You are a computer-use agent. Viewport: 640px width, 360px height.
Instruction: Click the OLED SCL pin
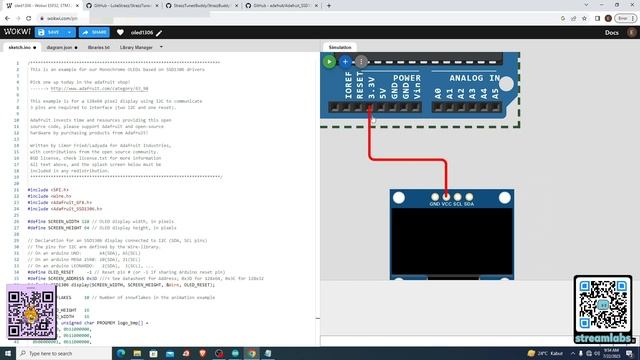click(x=458, y=197)
